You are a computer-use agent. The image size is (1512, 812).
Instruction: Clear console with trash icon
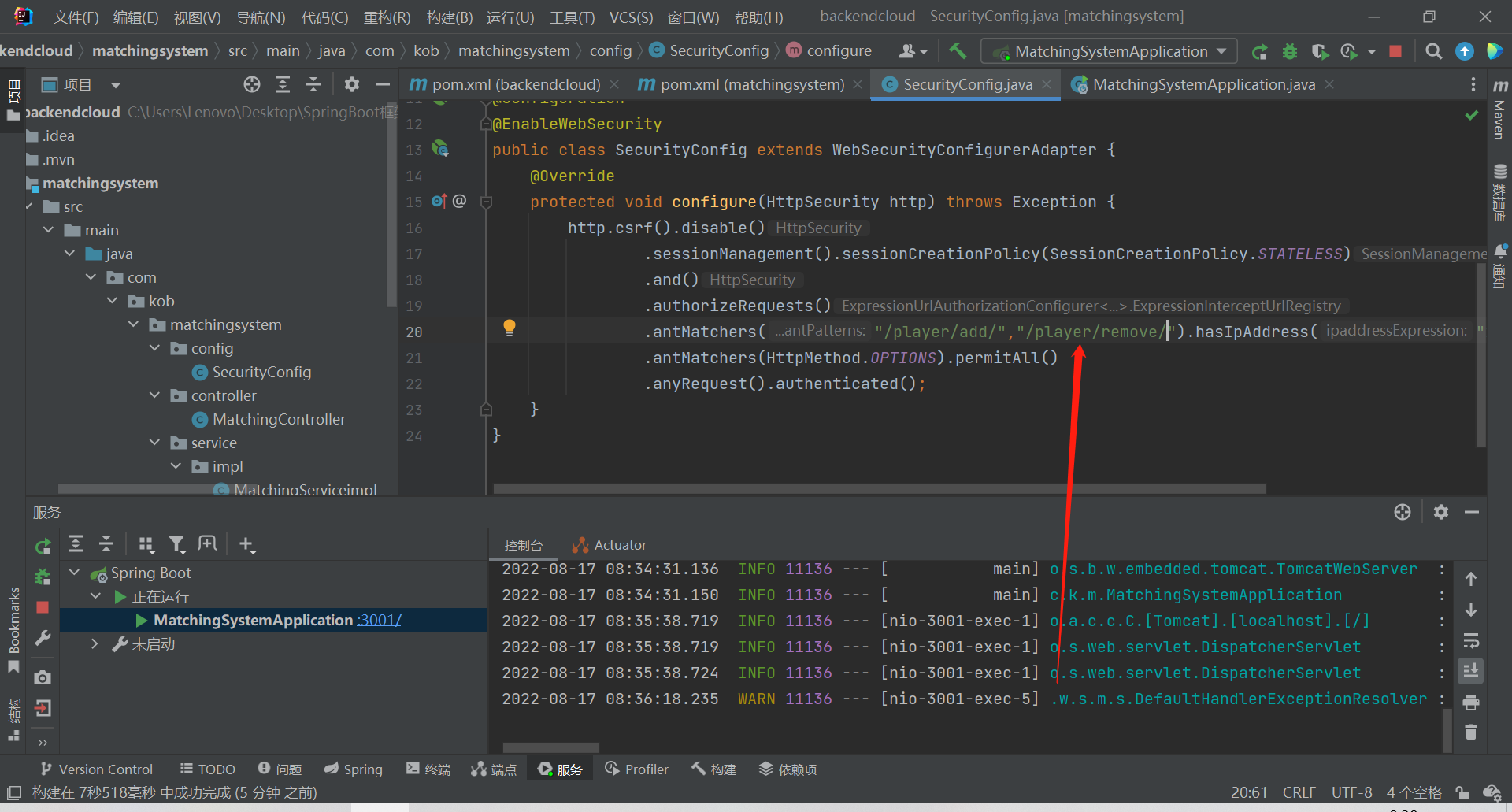pos(1470,732)
